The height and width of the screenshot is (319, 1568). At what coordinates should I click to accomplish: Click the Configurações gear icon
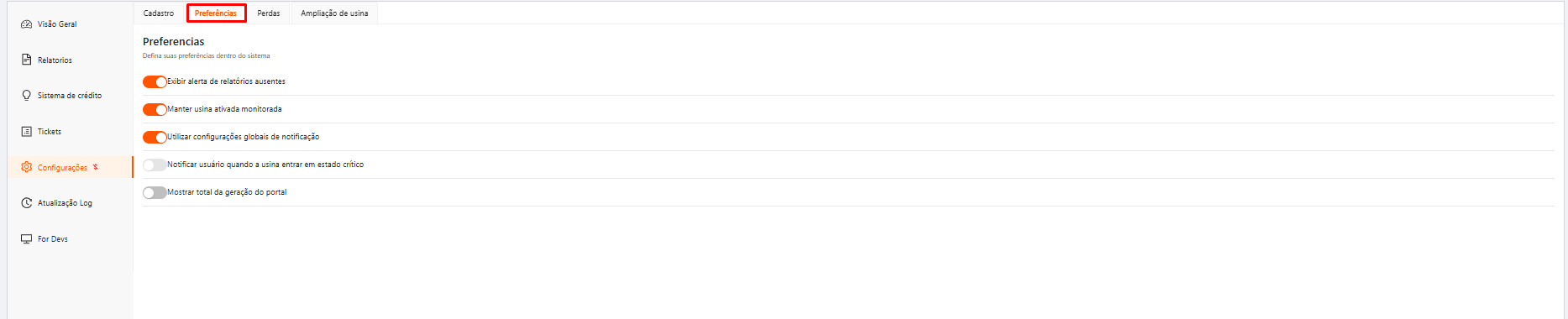point(26,167)
